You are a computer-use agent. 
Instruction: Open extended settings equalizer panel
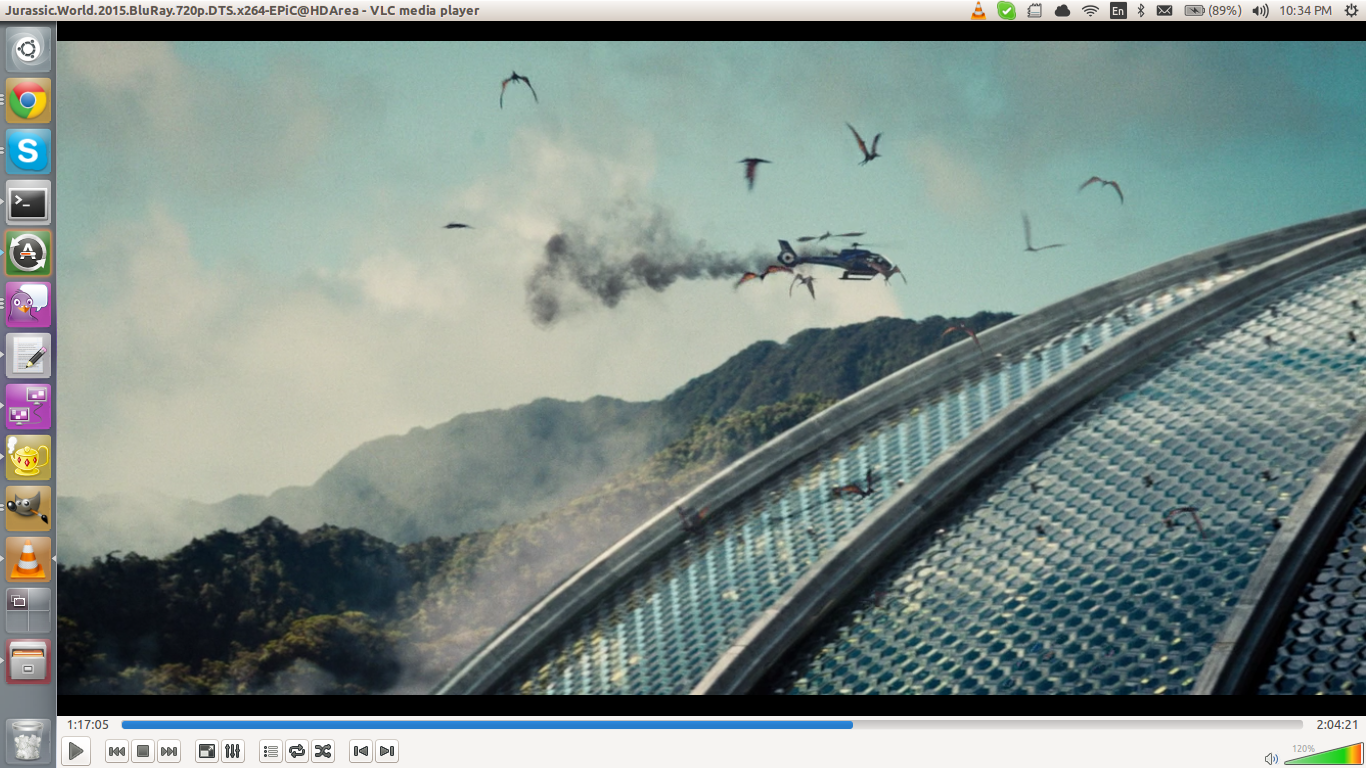[x=232, y=751]
